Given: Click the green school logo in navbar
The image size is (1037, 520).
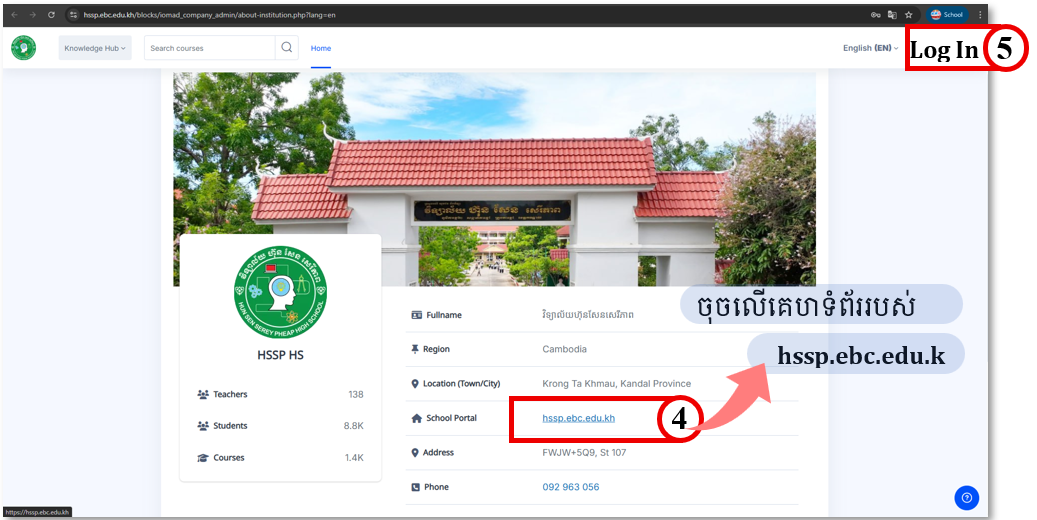Looking at the screenshot, I should 23,48.
